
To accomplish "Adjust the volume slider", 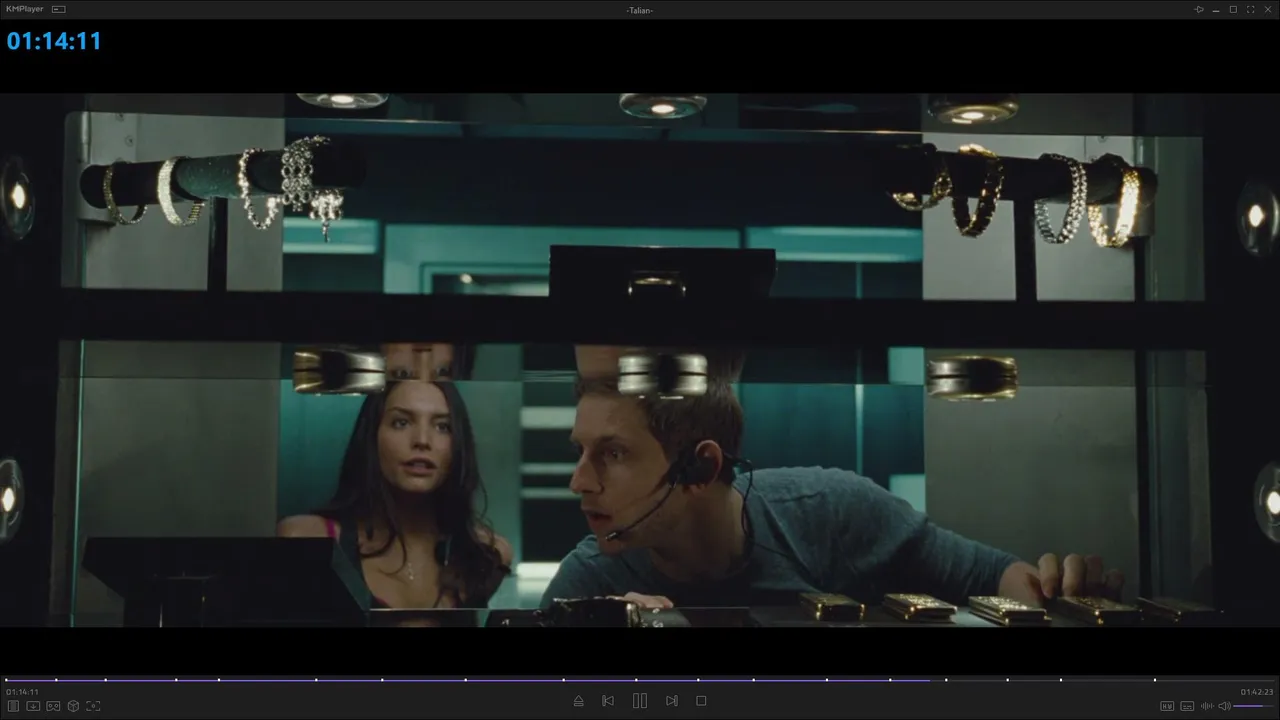I will 1254,706.
